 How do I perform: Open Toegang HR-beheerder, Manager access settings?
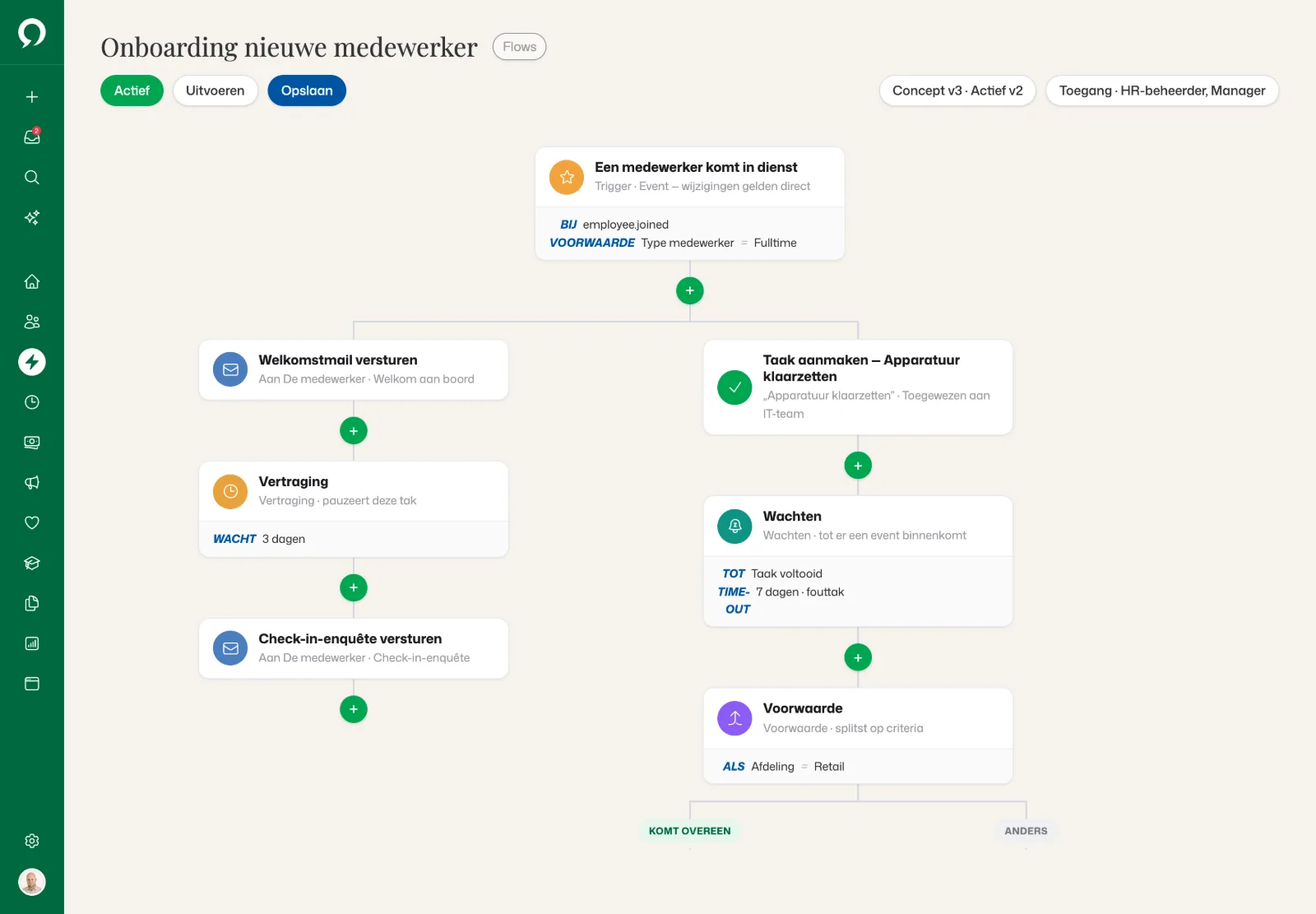tap(1162, 90)
